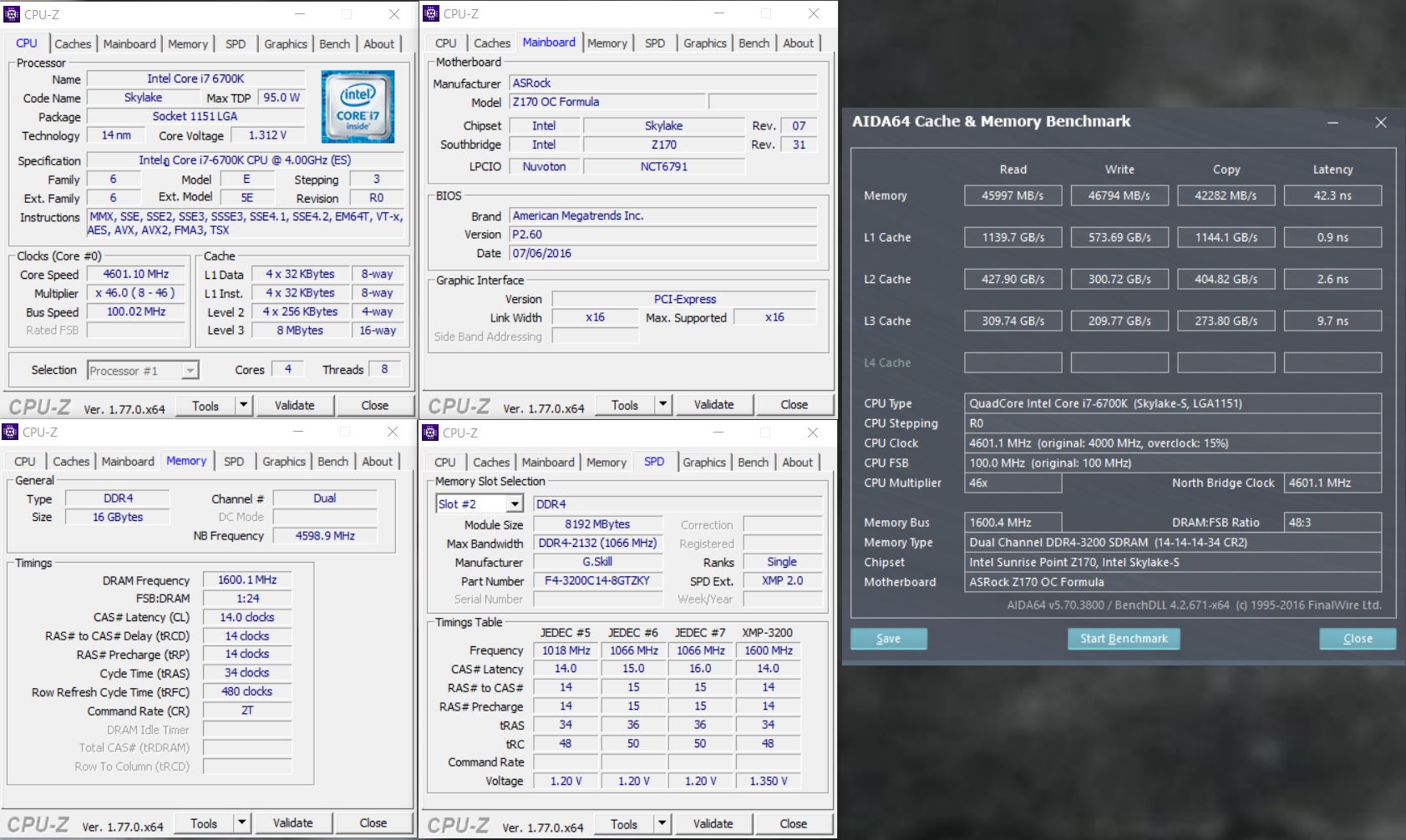
Task: Click the LPCIO value NCT6791
Action: pyautogui.click(x=663, y=166)
